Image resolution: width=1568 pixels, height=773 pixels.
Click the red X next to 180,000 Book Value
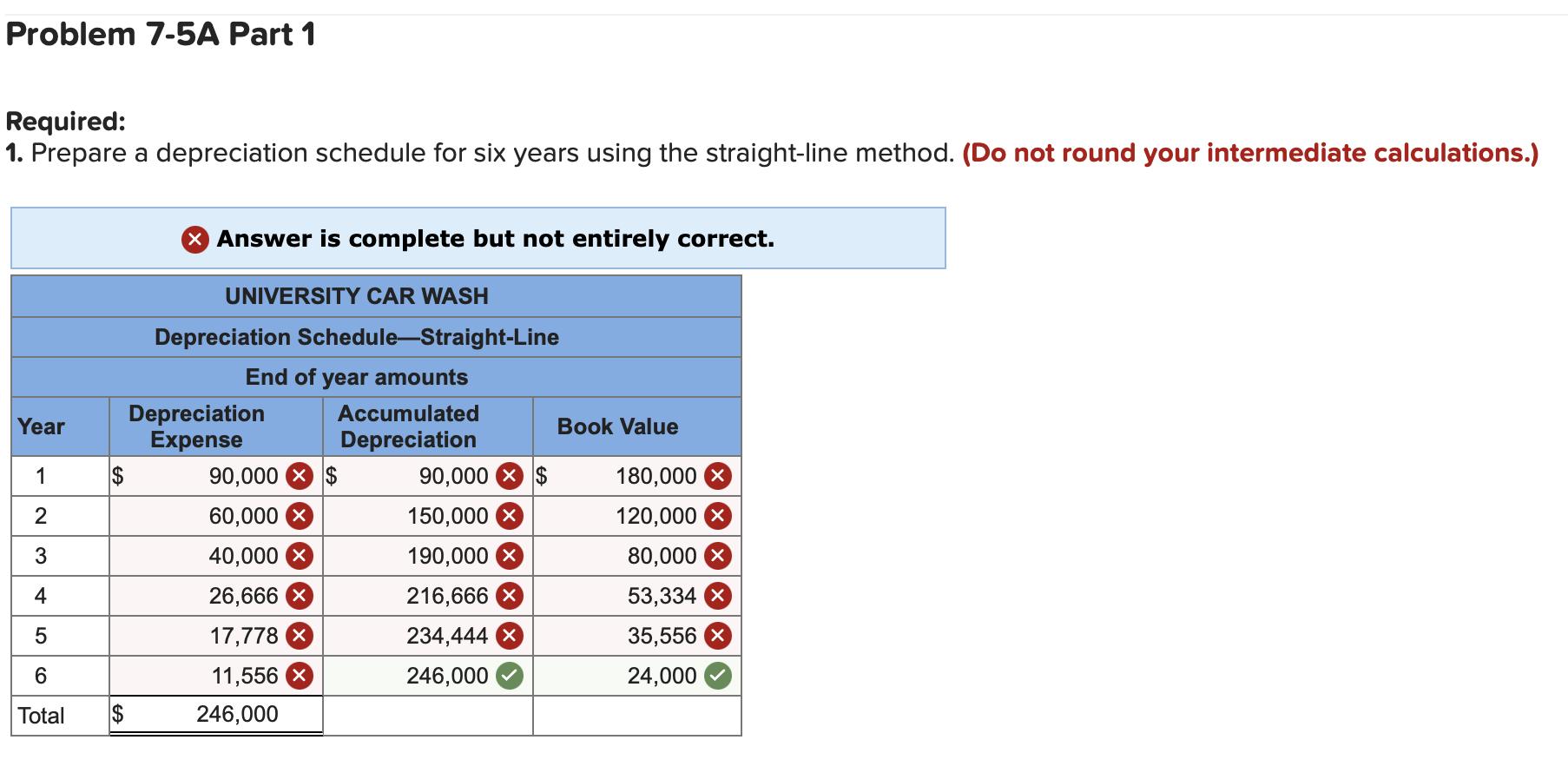(718, 475)
